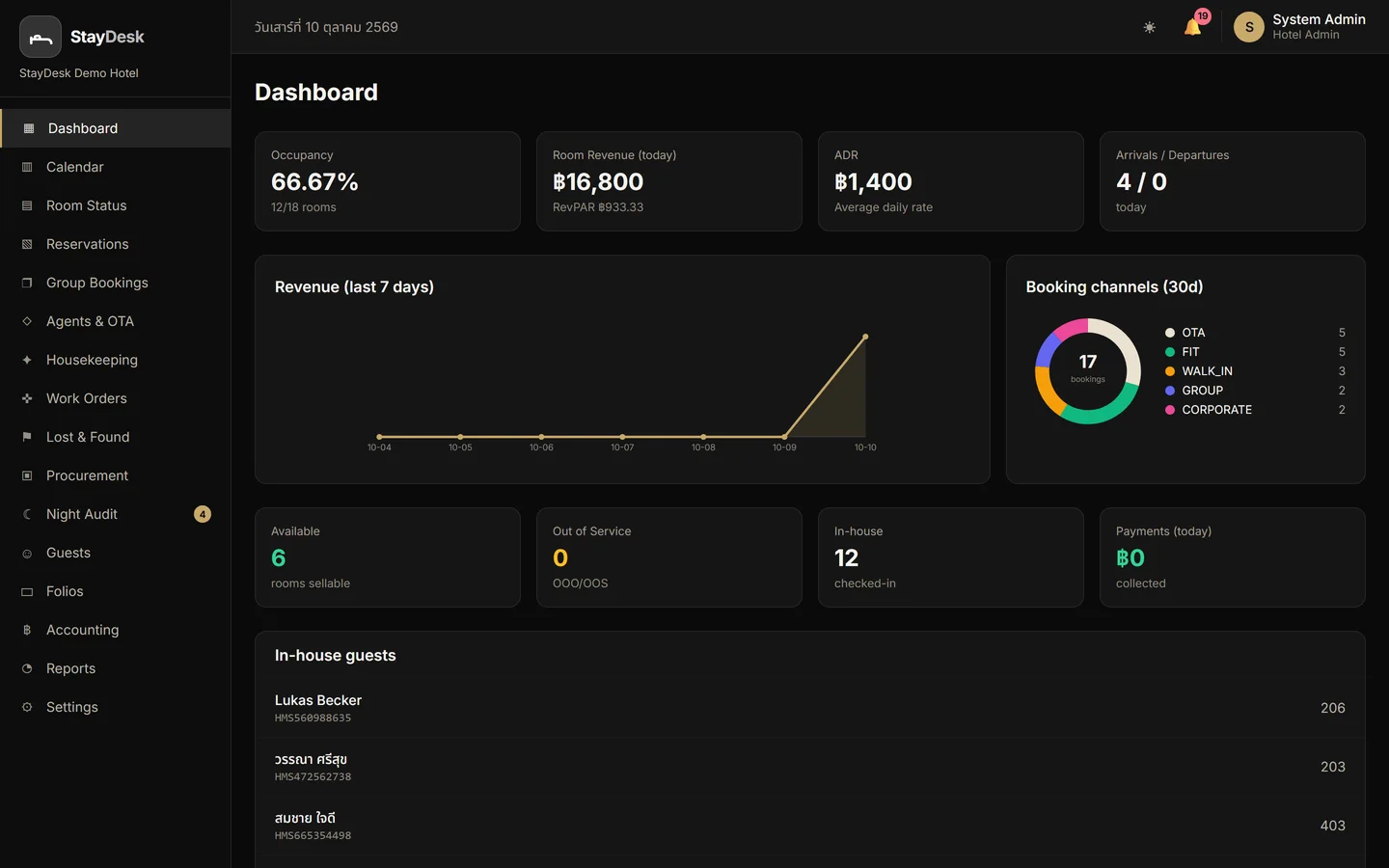Click the Folios sidebar icon

tap(27, 591)
